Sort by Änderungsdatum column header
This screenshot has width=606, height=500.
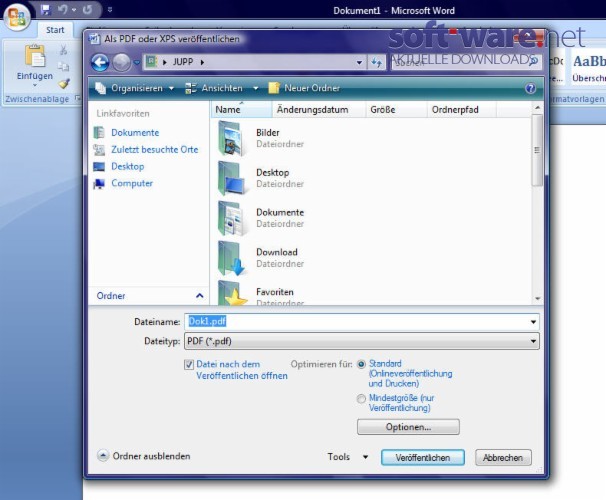coord(319,110)
